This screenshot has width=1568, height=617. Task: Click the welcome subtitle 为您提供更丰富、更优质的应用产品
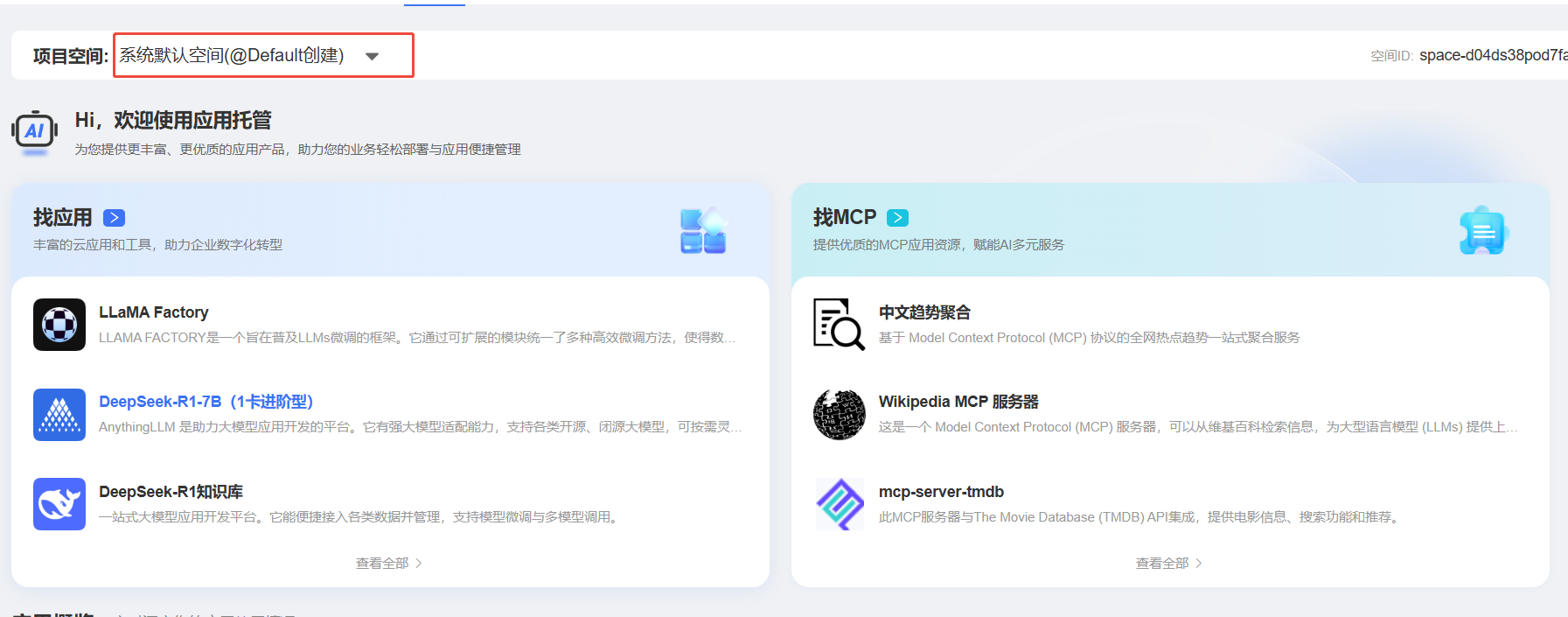coord(297,150)
